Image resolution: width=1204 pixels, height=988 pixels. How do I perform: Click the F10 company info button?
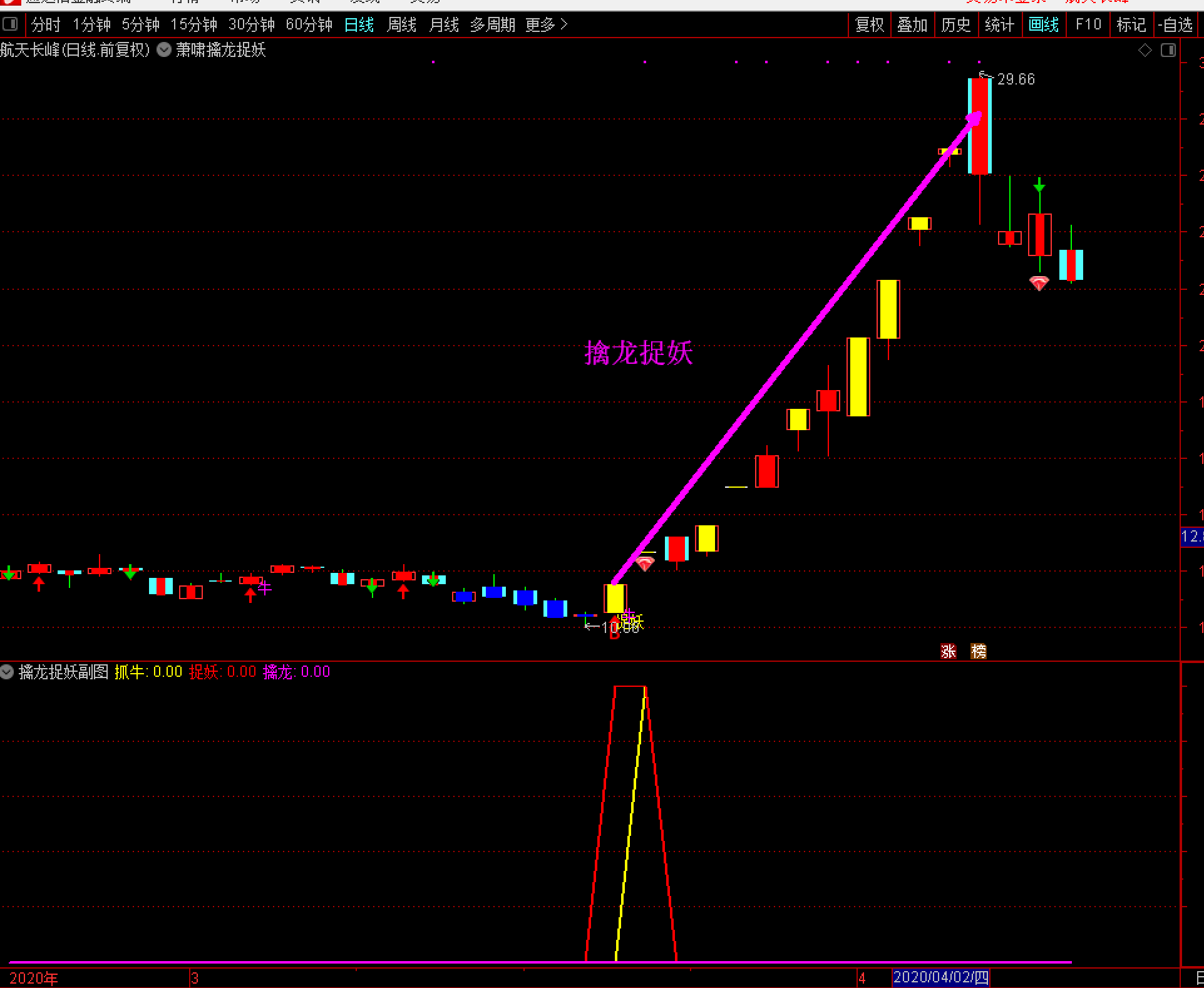1088,24
